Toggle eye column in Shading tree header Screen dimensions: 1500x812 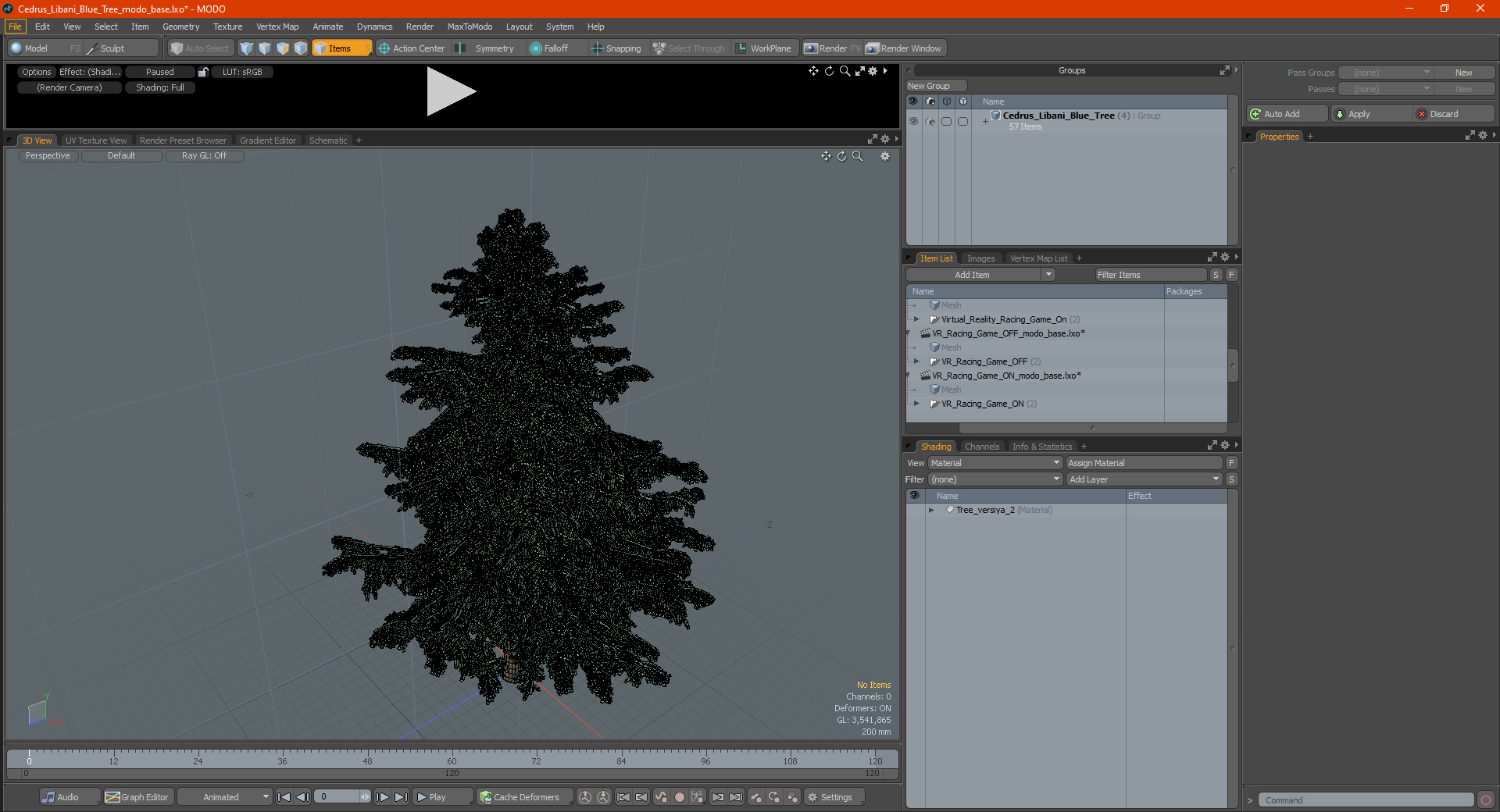click(915, 496)
